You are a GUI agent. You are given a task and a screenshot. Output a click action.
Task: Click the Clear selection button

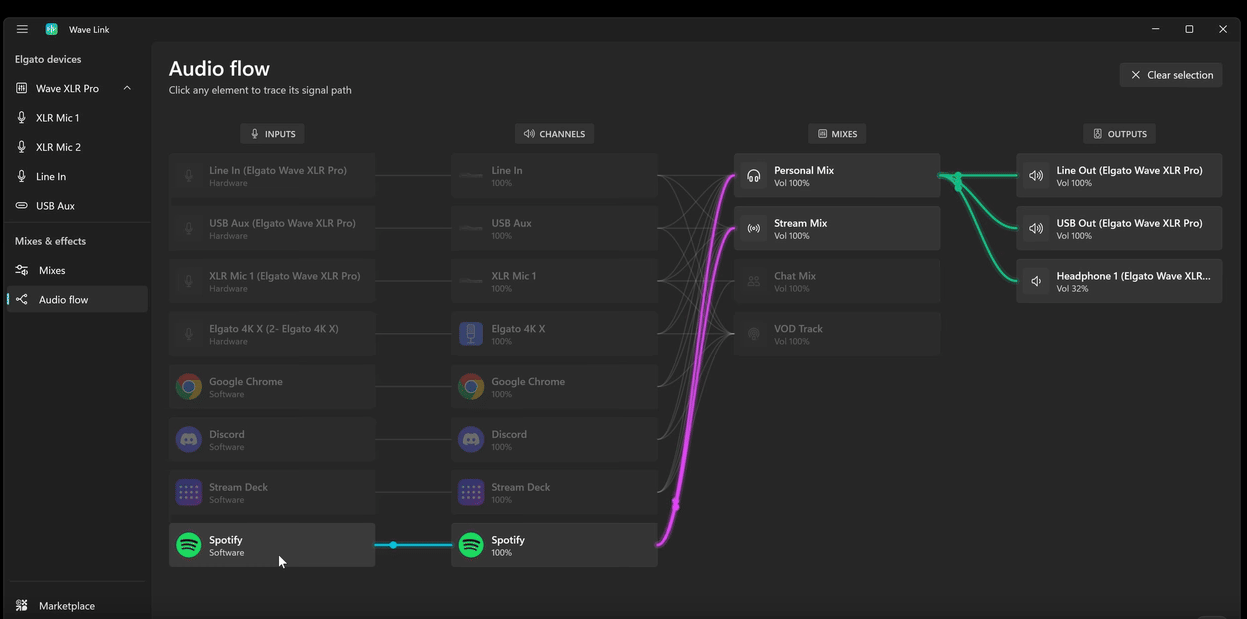(1171, 75)
